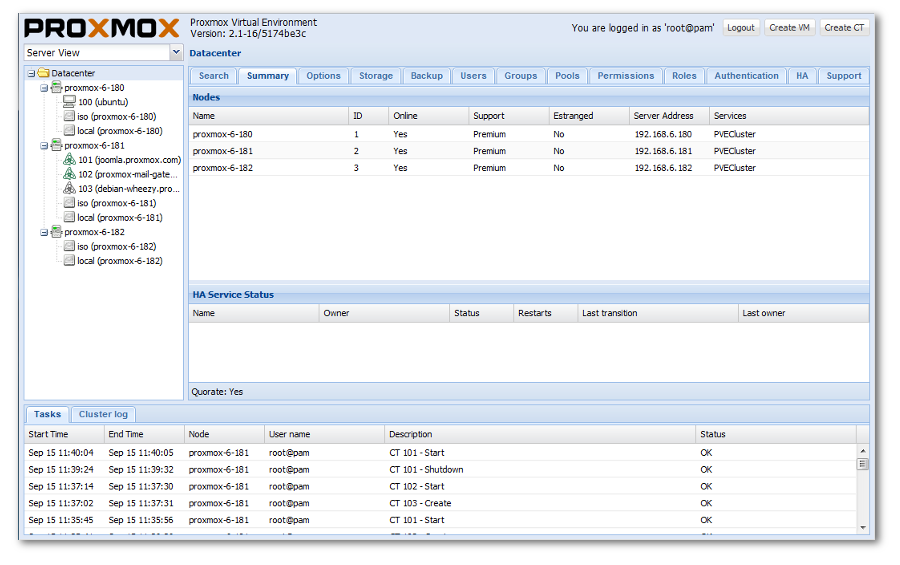Click task starting Sep 15 11:40:04
Image resolution: width=900 pixels, height=565 pixels.
441,452
